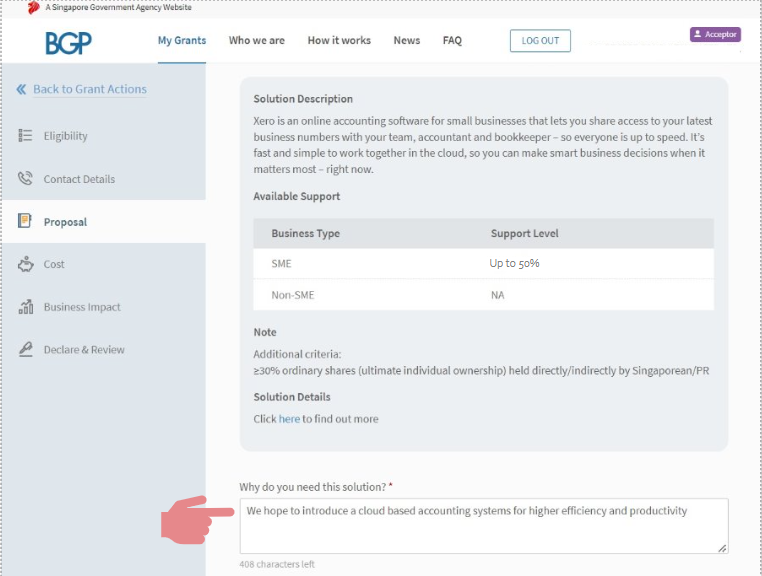The image size is (762, 576).
Task: Click the Business Impact chart icon
Action: coord(26,307)
